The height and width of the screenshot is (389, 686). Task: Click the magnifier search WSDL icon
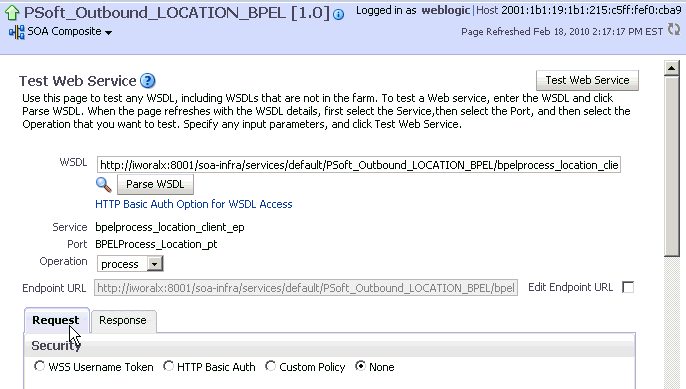pos(104,185)
